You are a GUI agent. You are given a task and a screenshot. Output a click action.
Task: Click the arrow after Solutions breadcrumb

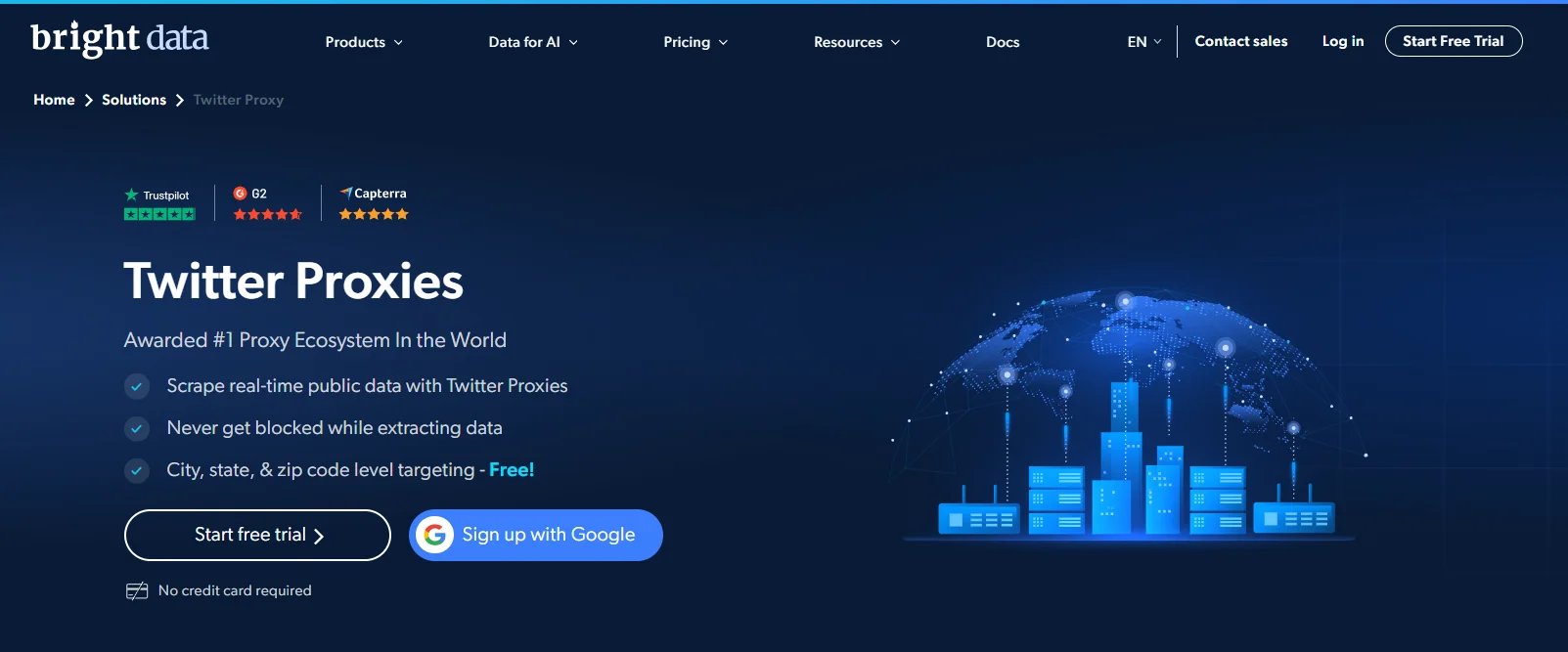(x=180, y=100)
